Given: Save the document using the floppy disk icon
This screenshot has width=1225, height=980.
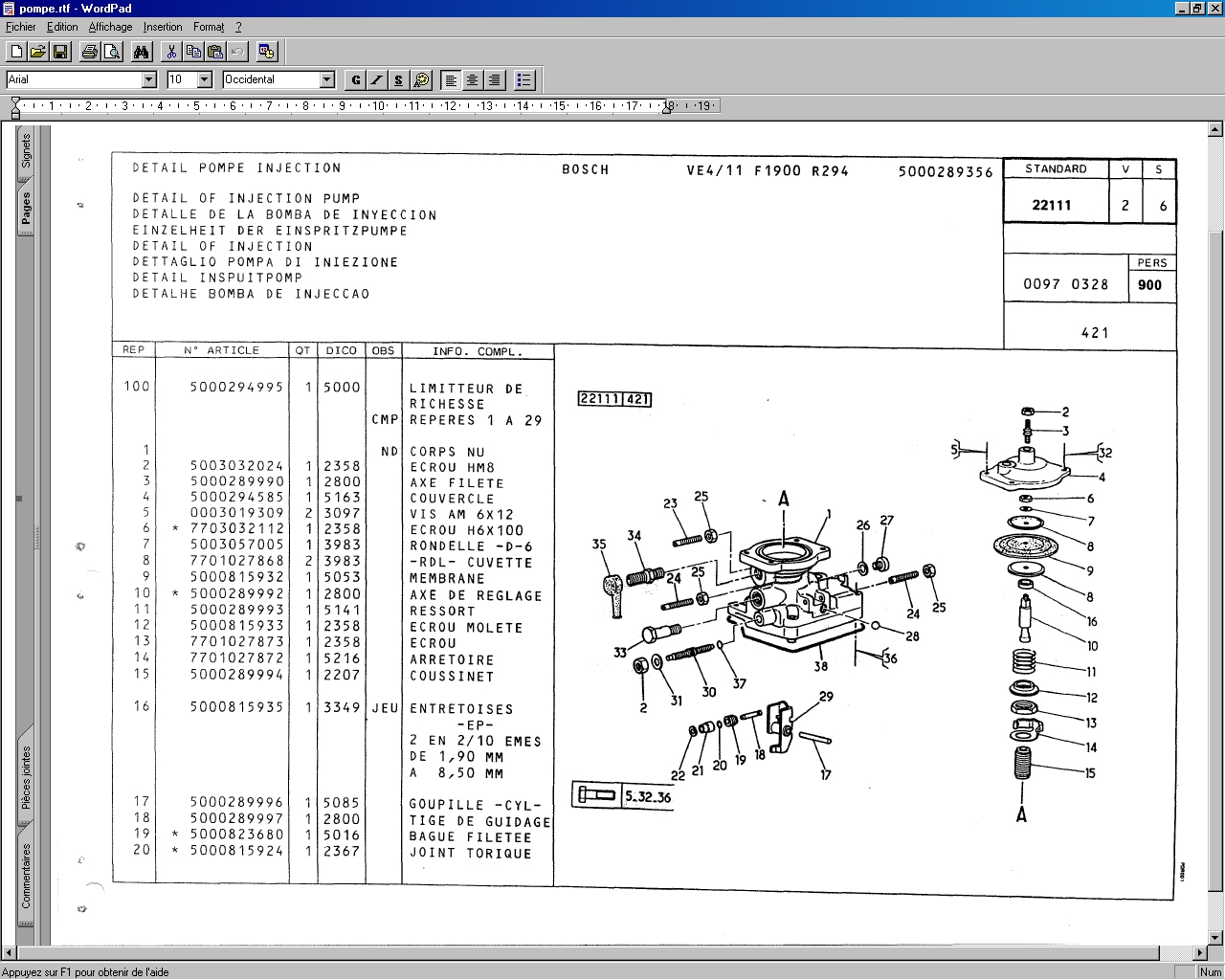Looking at the screenshot, I should (59, 52).
